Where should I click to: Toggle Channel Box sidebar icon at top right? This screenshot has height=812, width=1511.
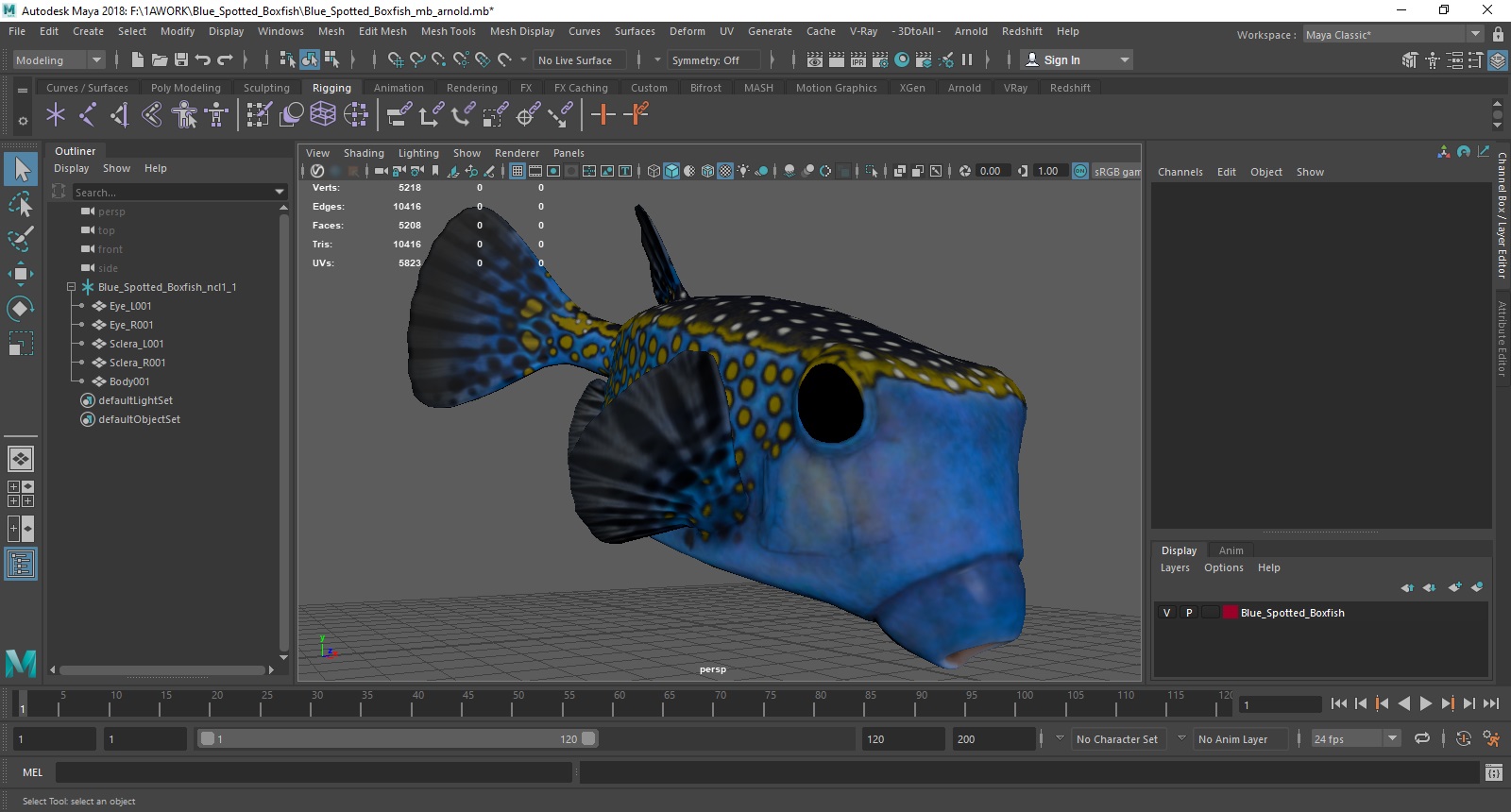click(x=1498, y=59)
